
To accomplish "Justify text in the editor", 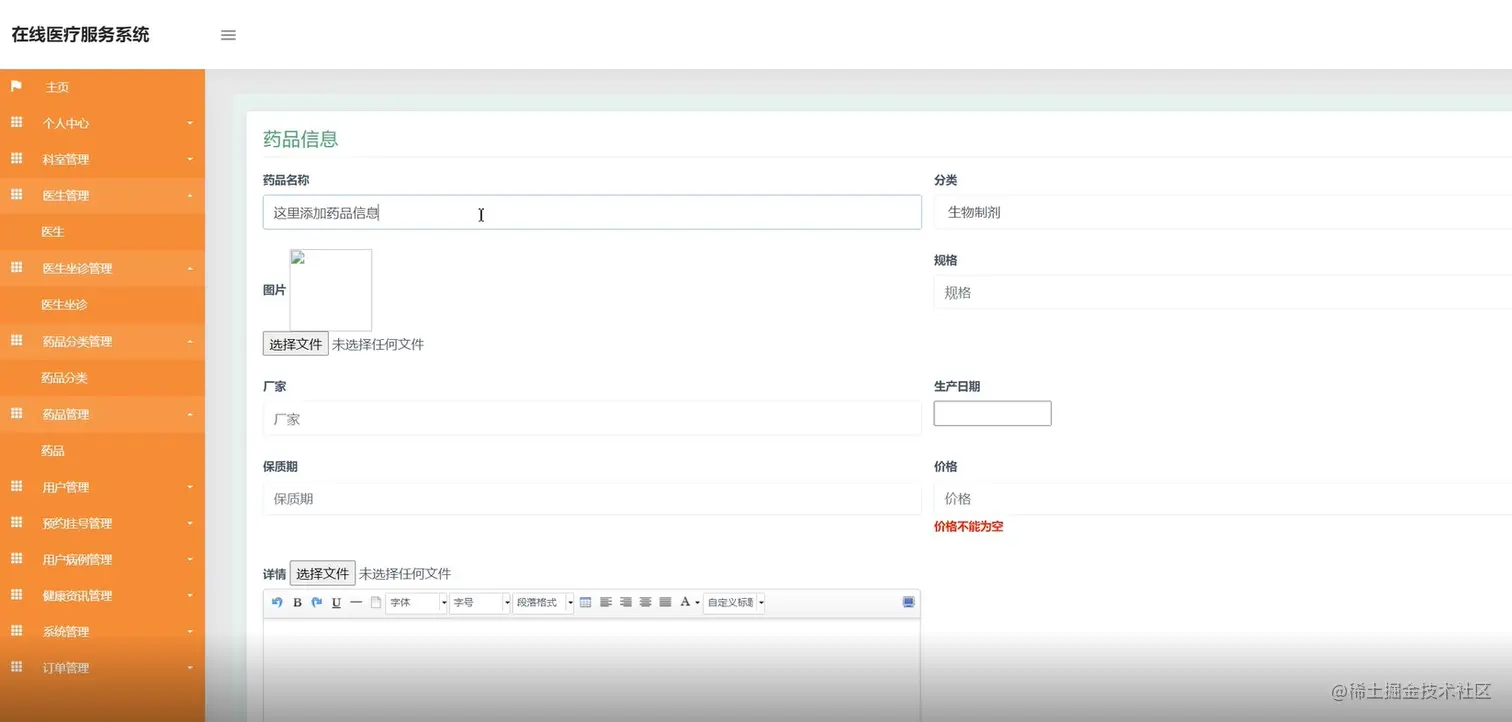I will [666, 602].
